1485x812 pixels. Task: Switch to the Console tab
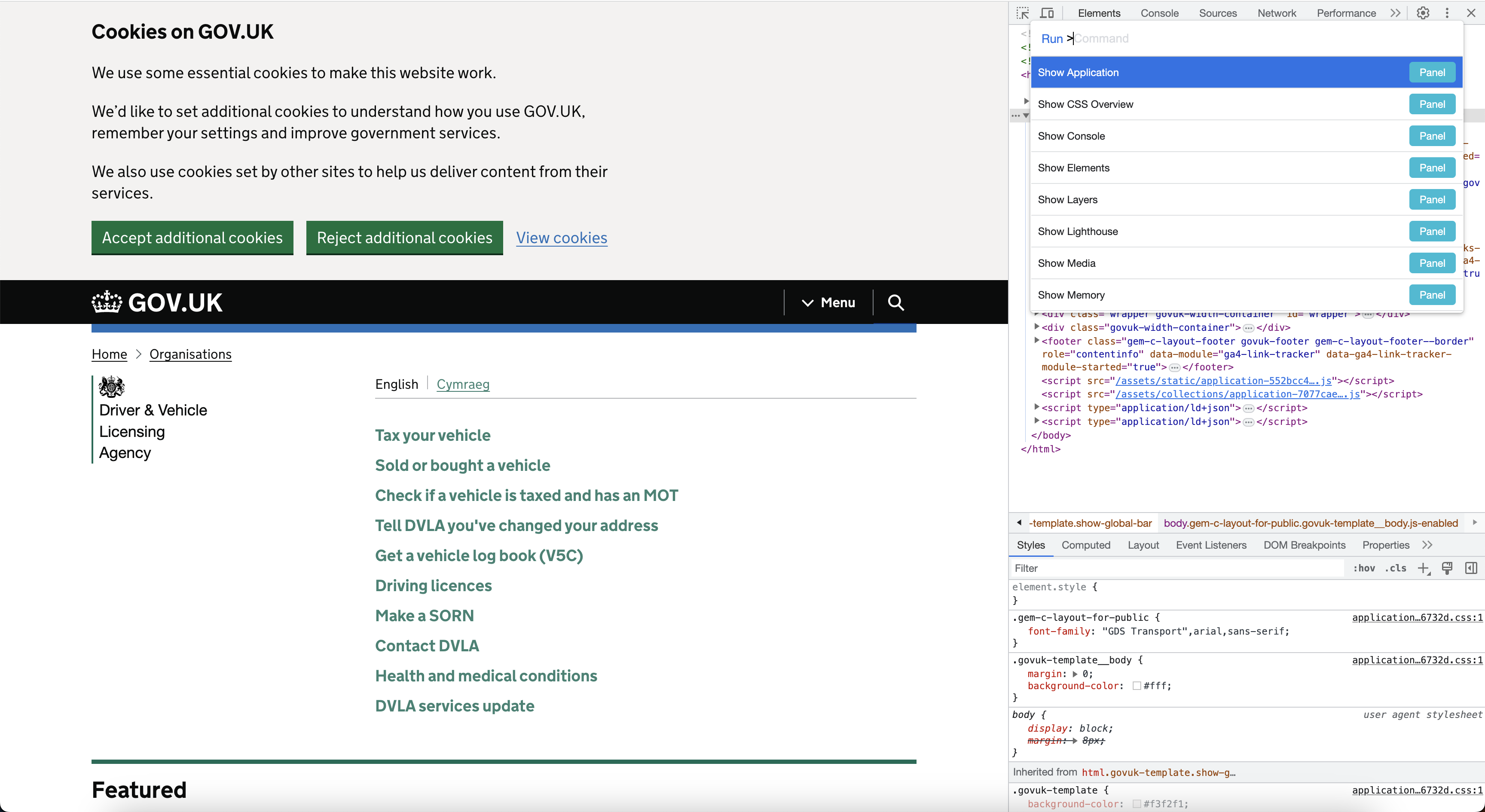click(x=1159, y=13)
